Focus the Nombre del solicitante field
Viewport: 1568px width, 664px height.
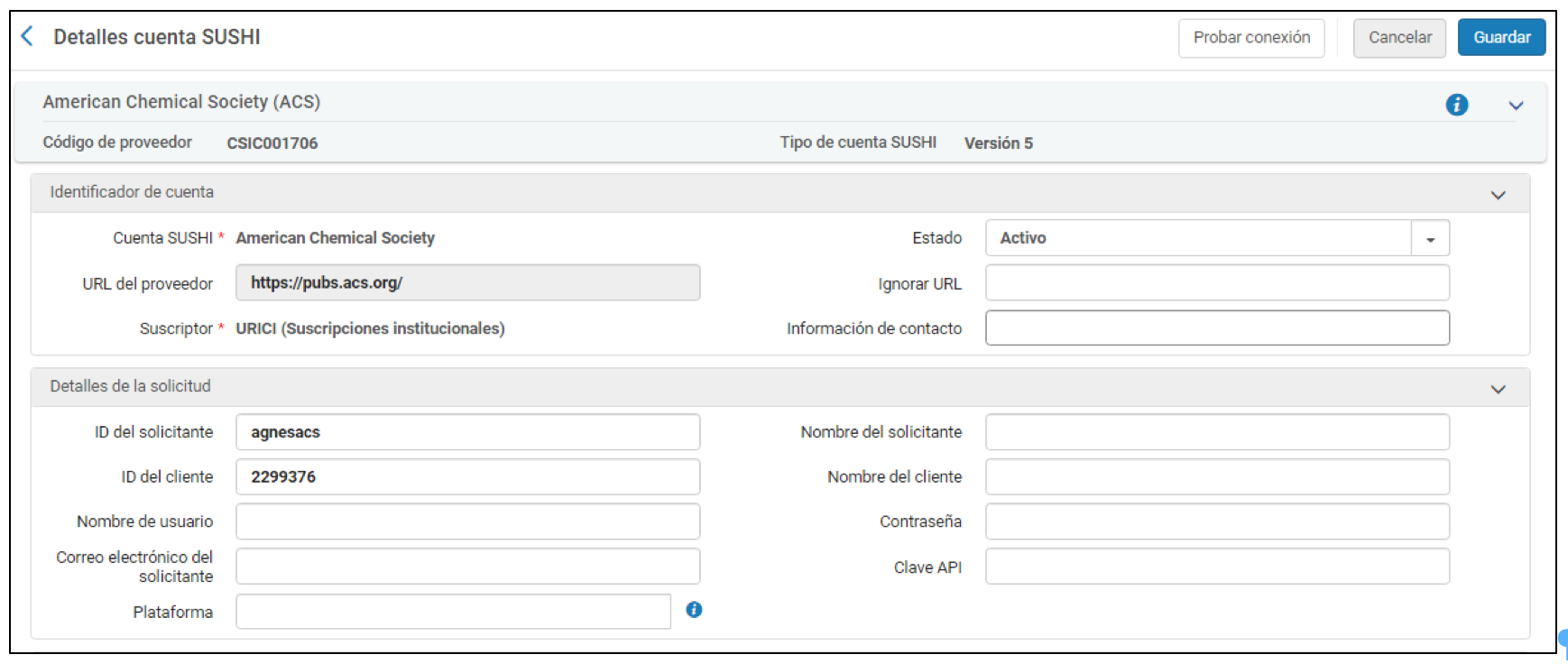(1216, 432)
